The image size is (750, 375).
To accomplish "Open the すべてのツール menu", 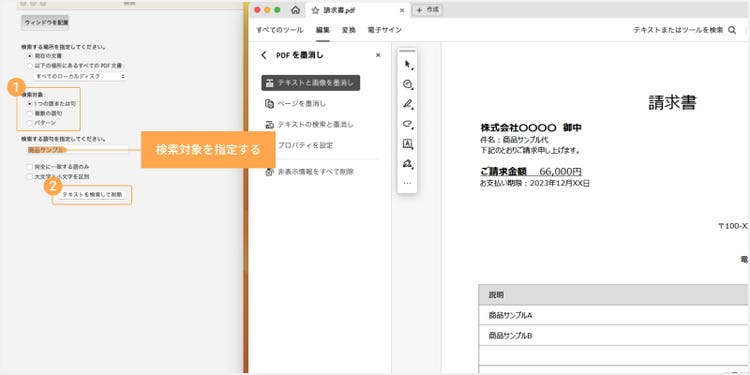I will (x=279, y=30).
